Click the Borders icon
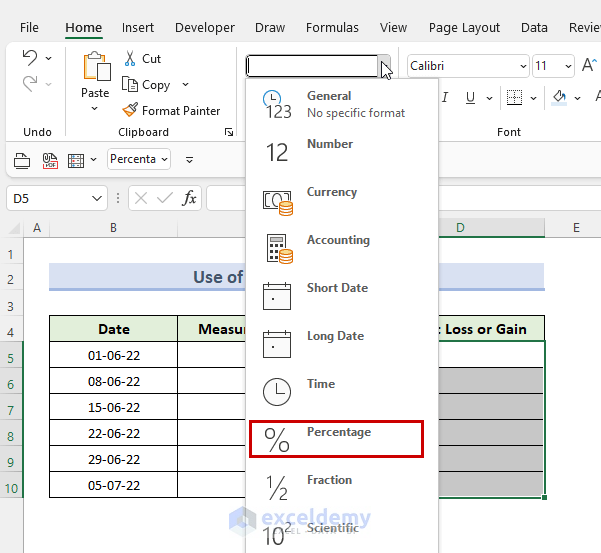The image size is (601, 553). [514, 98]
